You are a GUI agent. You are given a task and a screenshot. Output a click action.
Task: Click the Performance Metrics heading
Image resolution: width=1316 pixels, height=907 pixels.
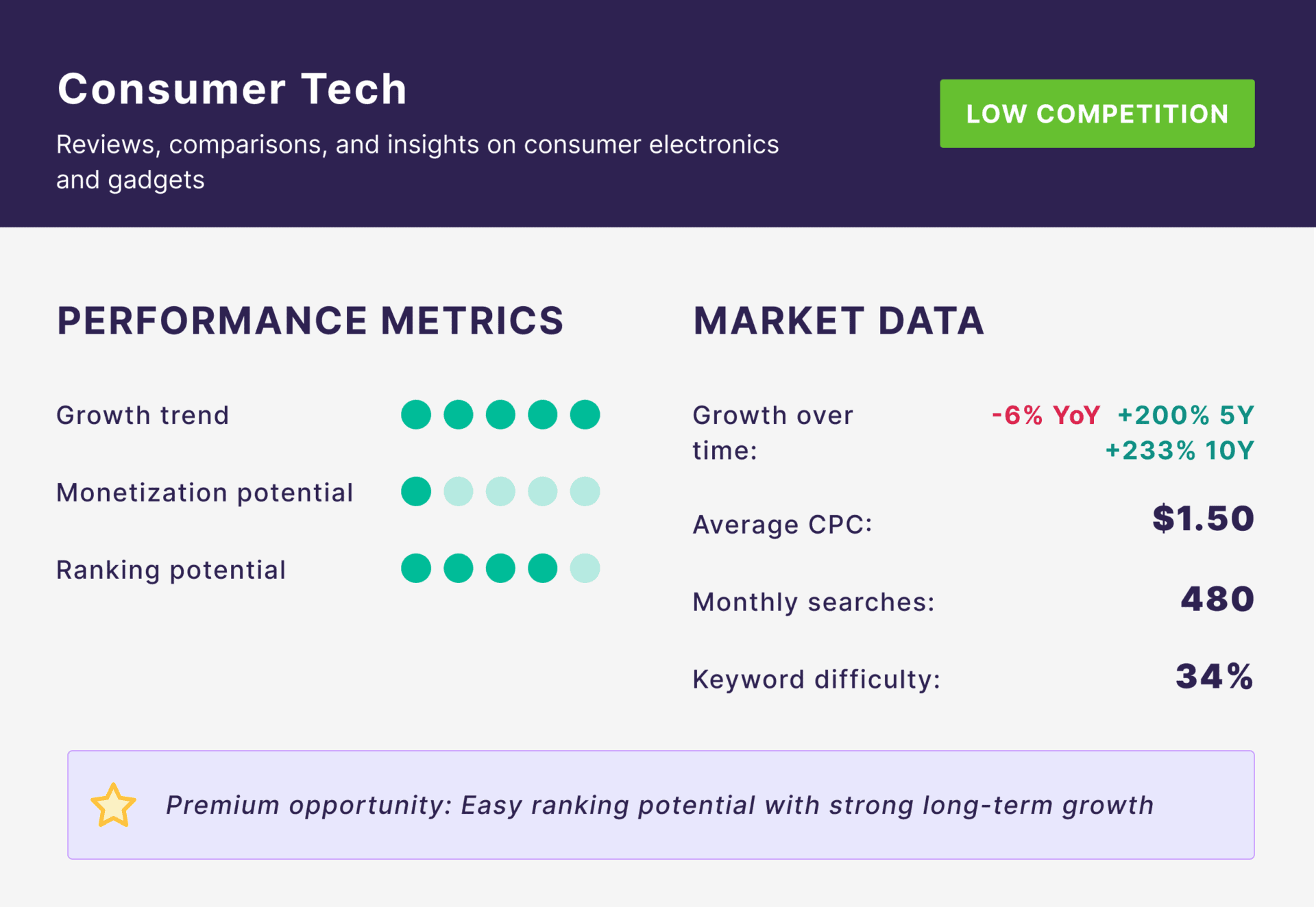click(310, 321)
